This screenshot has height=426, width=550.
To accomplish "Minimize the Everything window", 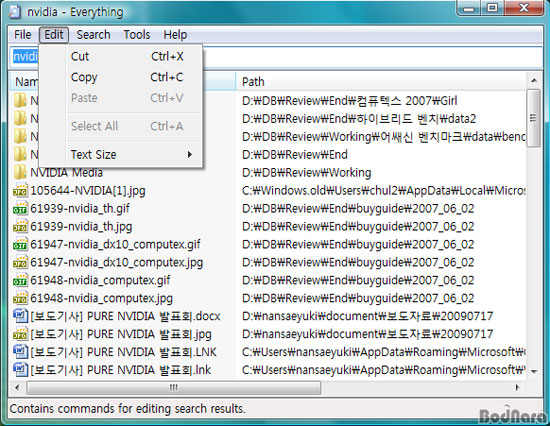I will click(x=469, y=8).
